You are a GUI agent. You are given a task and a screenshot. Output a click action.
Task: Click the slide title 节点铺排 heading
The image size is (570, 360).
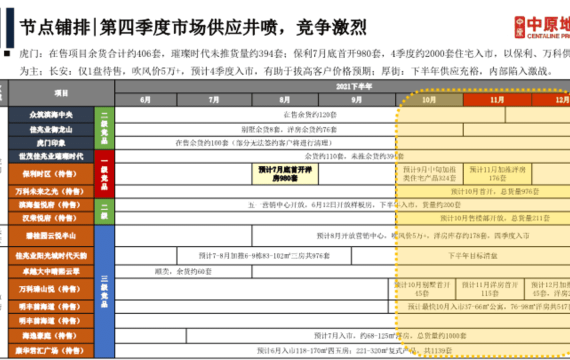click(193, 28)
